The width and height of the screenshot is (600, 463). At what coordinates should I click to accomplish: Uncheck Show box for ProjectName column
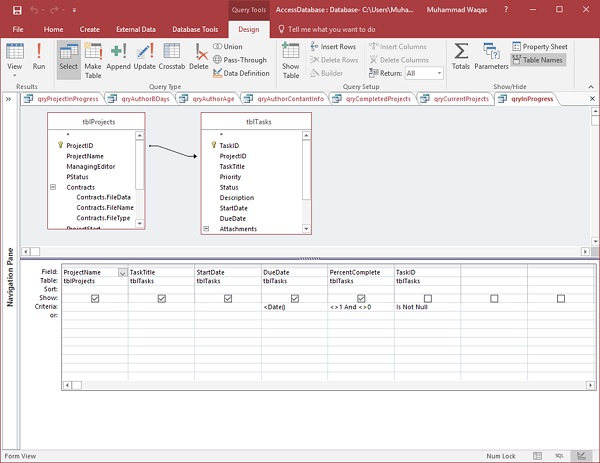tap(94, 298)
